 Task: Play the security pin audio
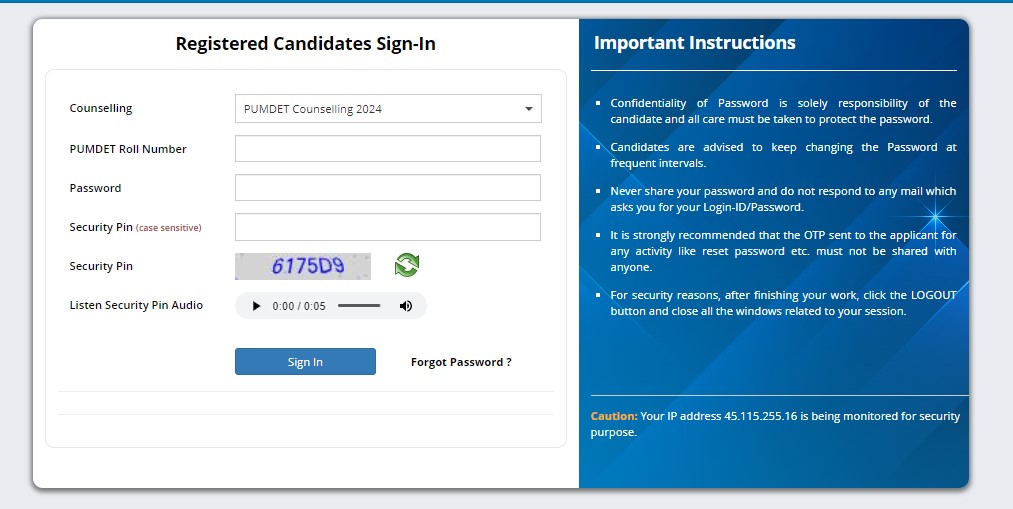pyautogui.click(x=256, y=306)
